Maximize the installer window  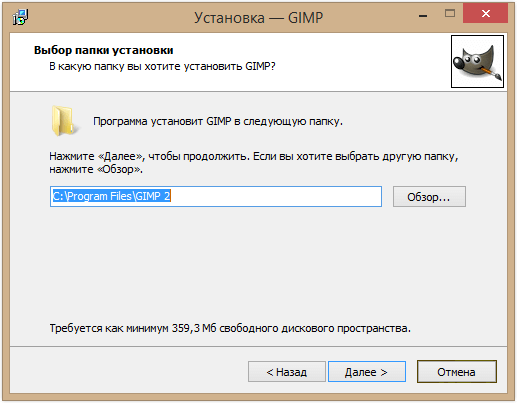[x=450, y=14]
